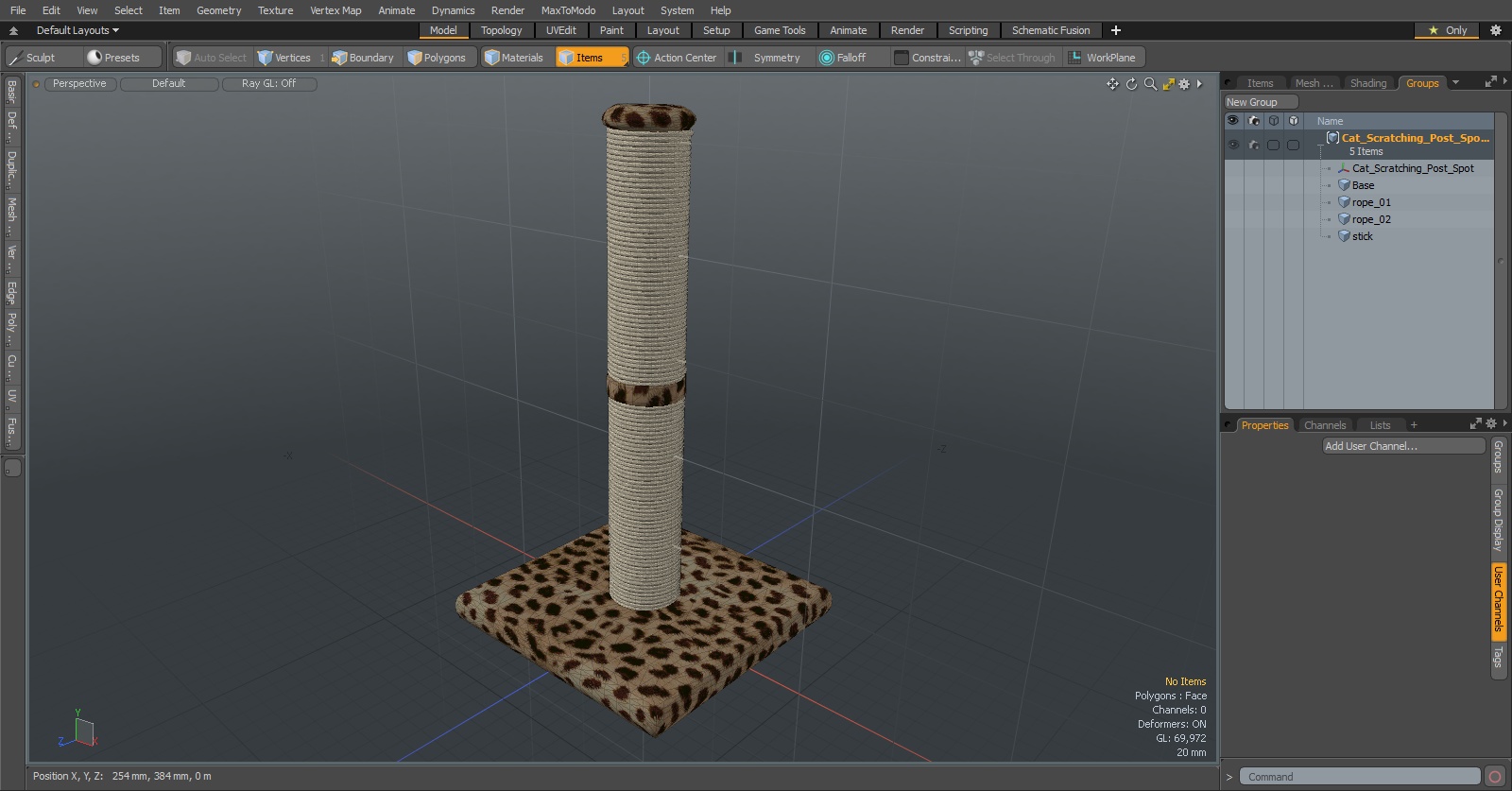
Task: Maximize the viewport with the arrows icon
Action: [1169, 84]
